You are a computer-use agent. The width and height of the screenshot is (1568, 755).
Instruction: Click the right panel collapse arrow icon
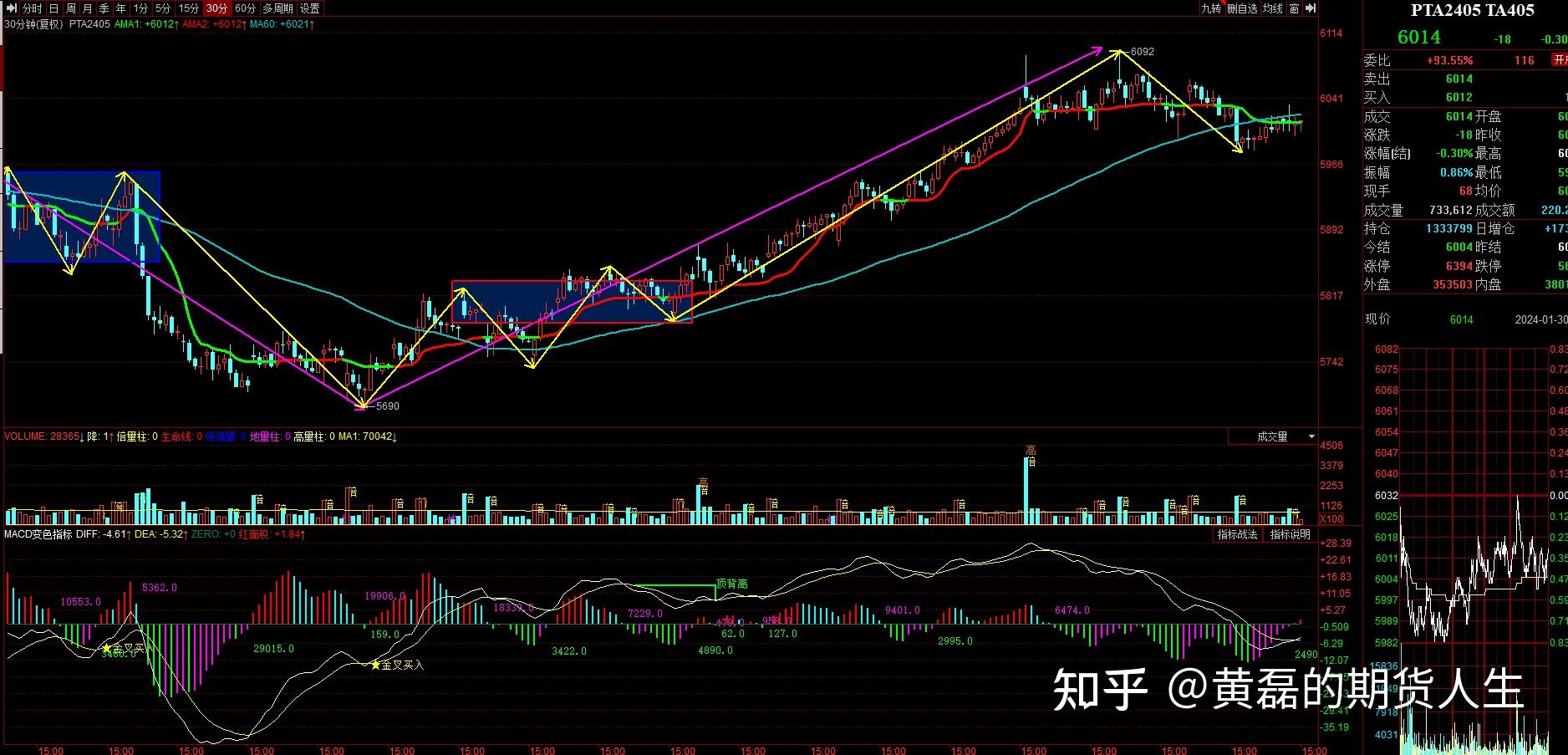1310,8
